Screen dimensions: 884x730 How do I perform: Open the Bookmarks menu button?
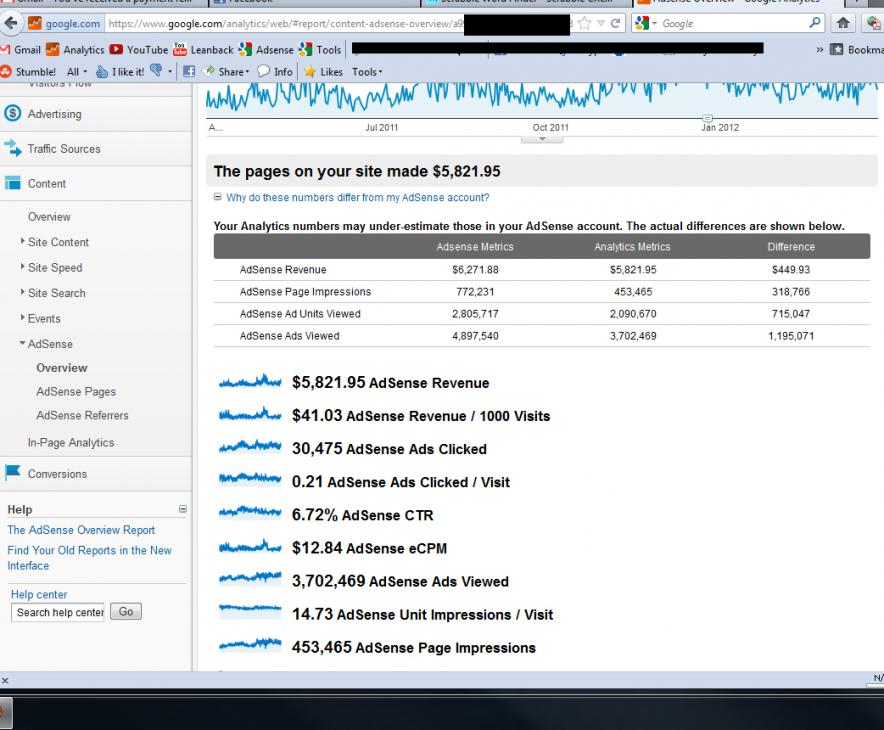[856, 50]
